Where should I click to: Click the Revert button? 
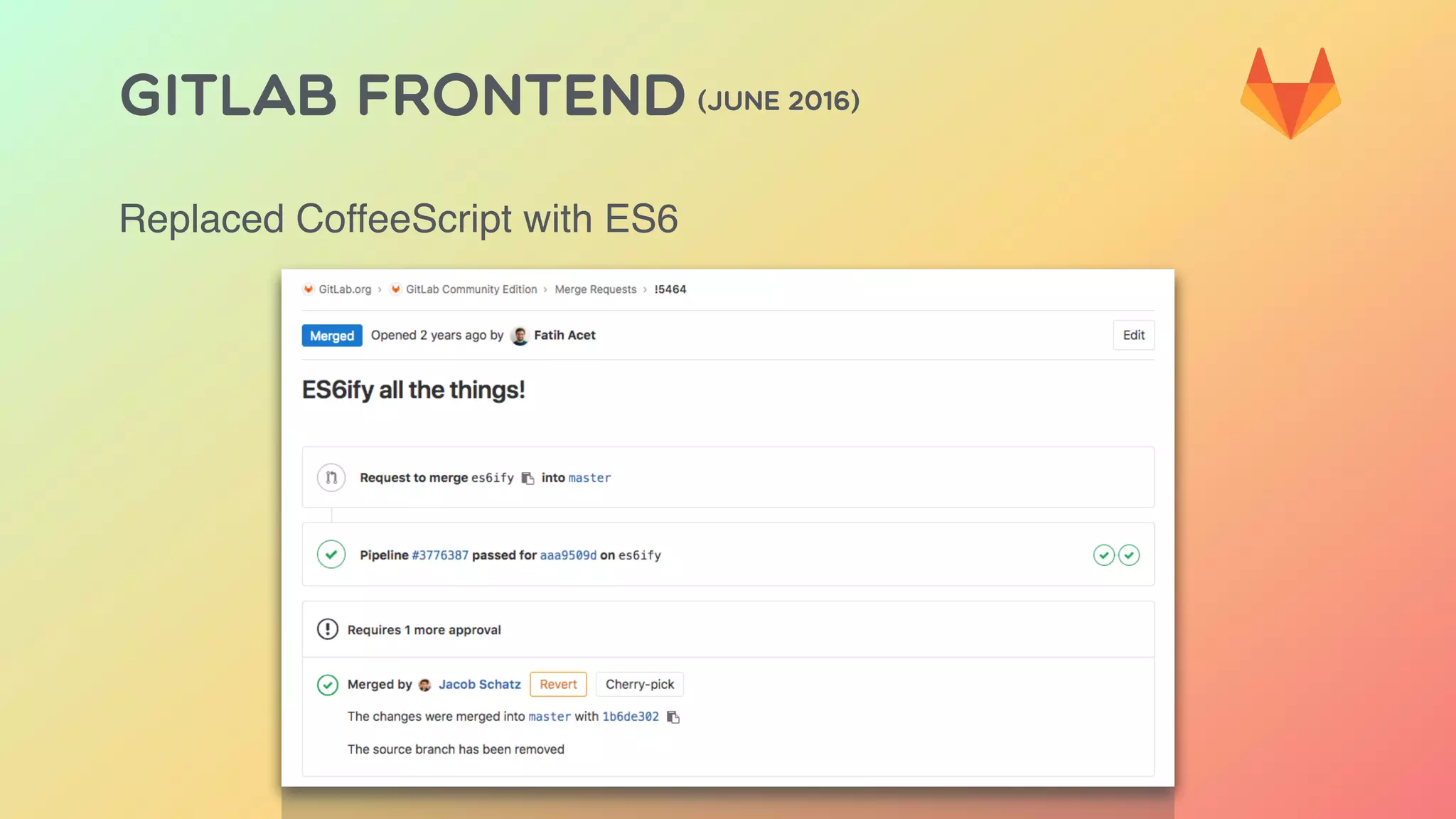click(558, 684)
